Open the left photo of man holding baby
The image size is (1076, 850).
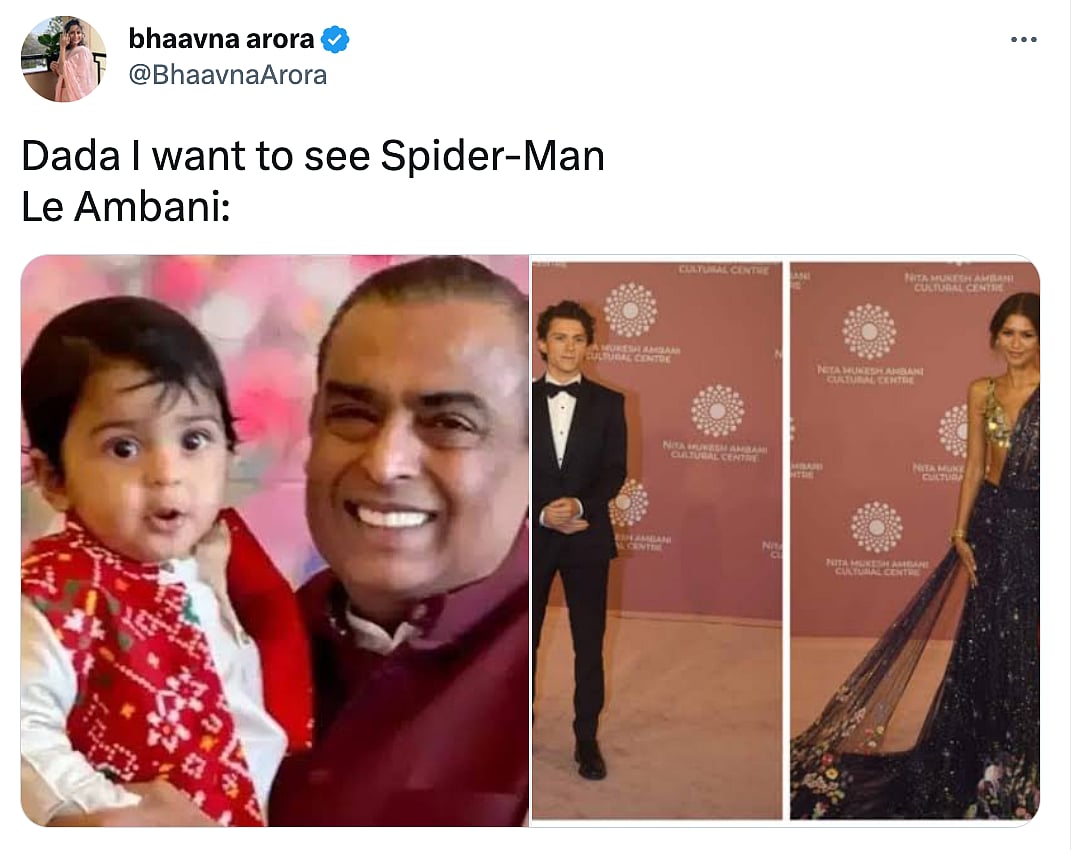pos(275,540)
